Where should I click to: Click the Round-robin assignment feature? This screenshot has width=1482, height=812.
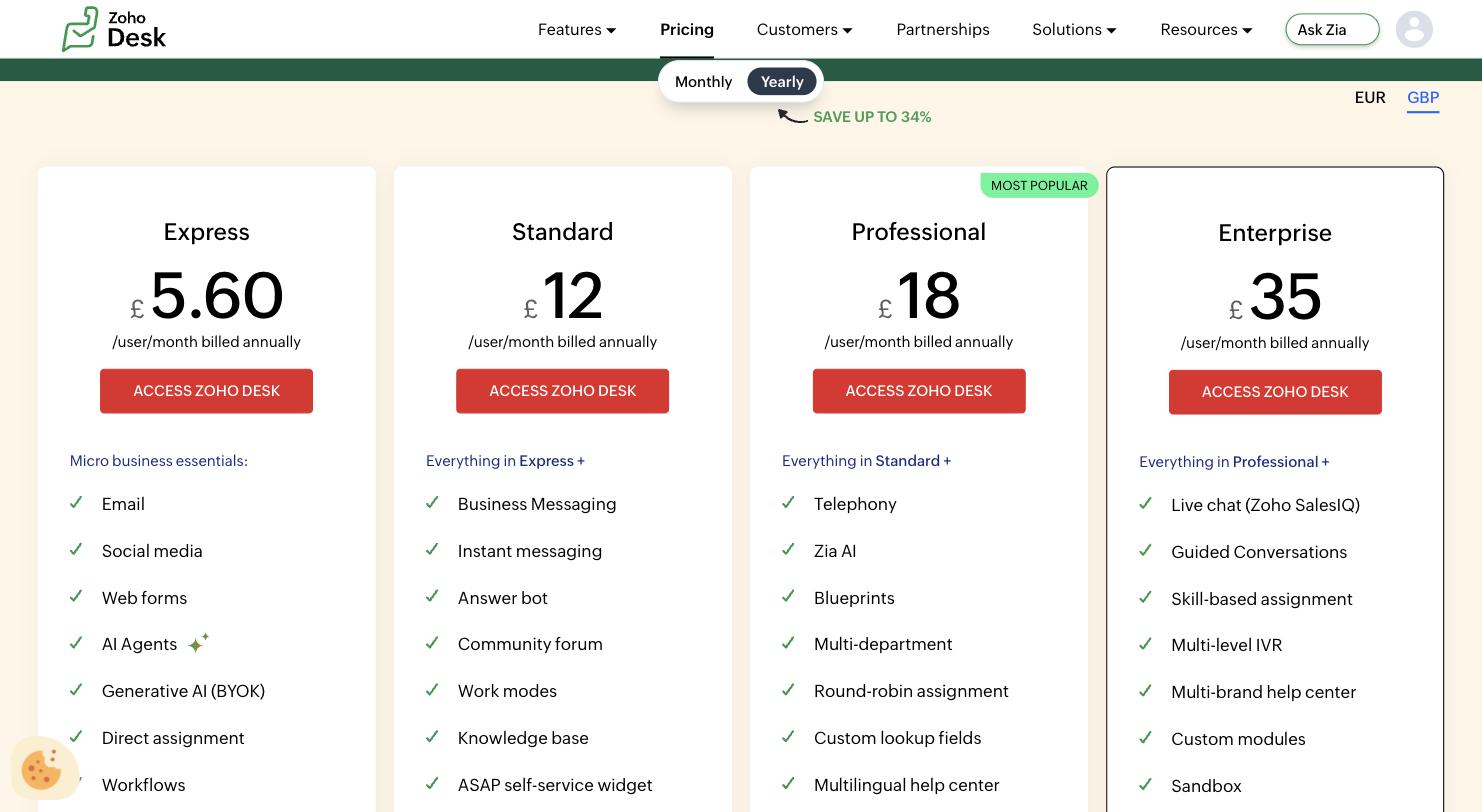coord(911,691)
